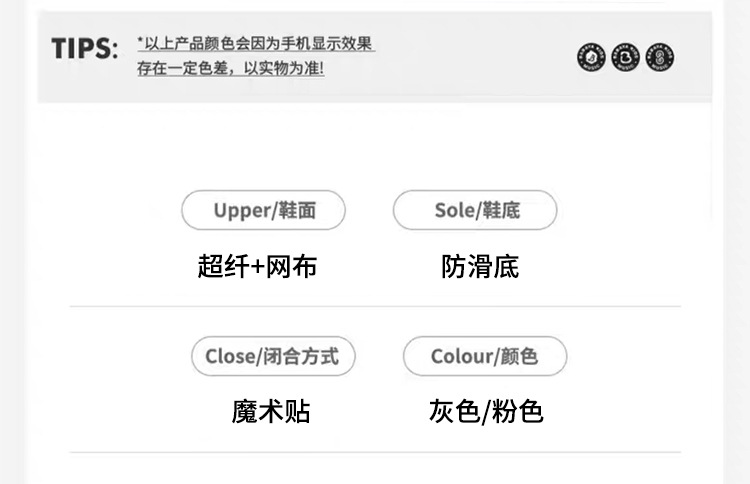The width and height of the screenshot is (750, 484).
Task: Click the 防滑底 sole description
Action: click(x=480, y=267)
